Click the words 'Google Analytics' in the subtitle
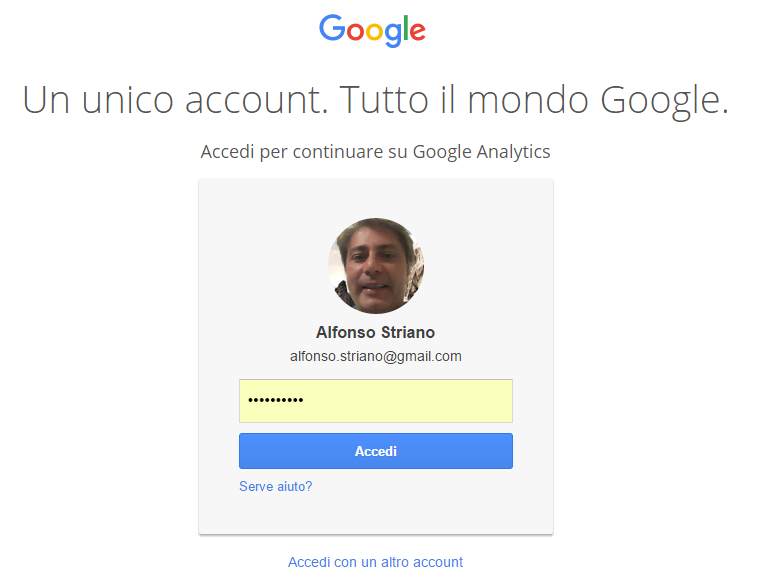This screenshot has width=759, height=582. tap(482, 152)
